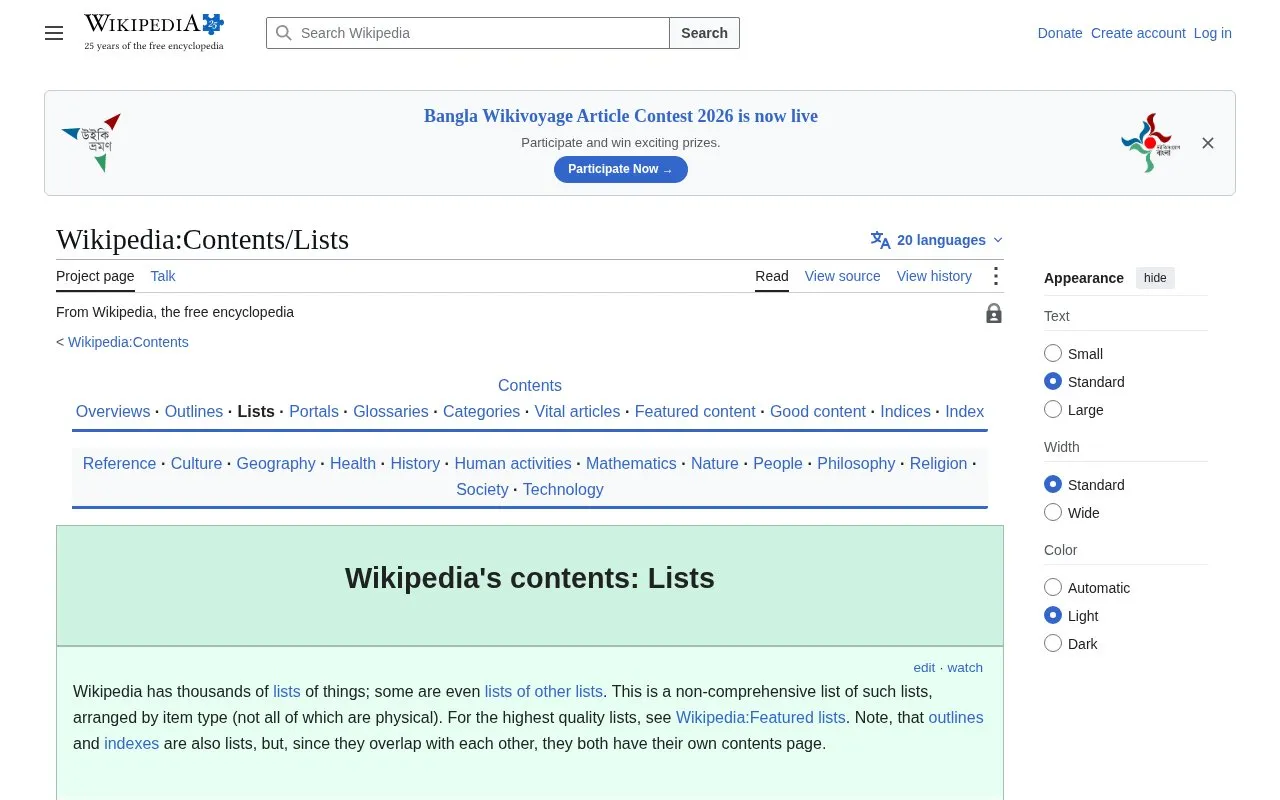Focus the Search Wikipedia input field
Viewport: 1280px width, 800px height.
[x=468, y=33]
